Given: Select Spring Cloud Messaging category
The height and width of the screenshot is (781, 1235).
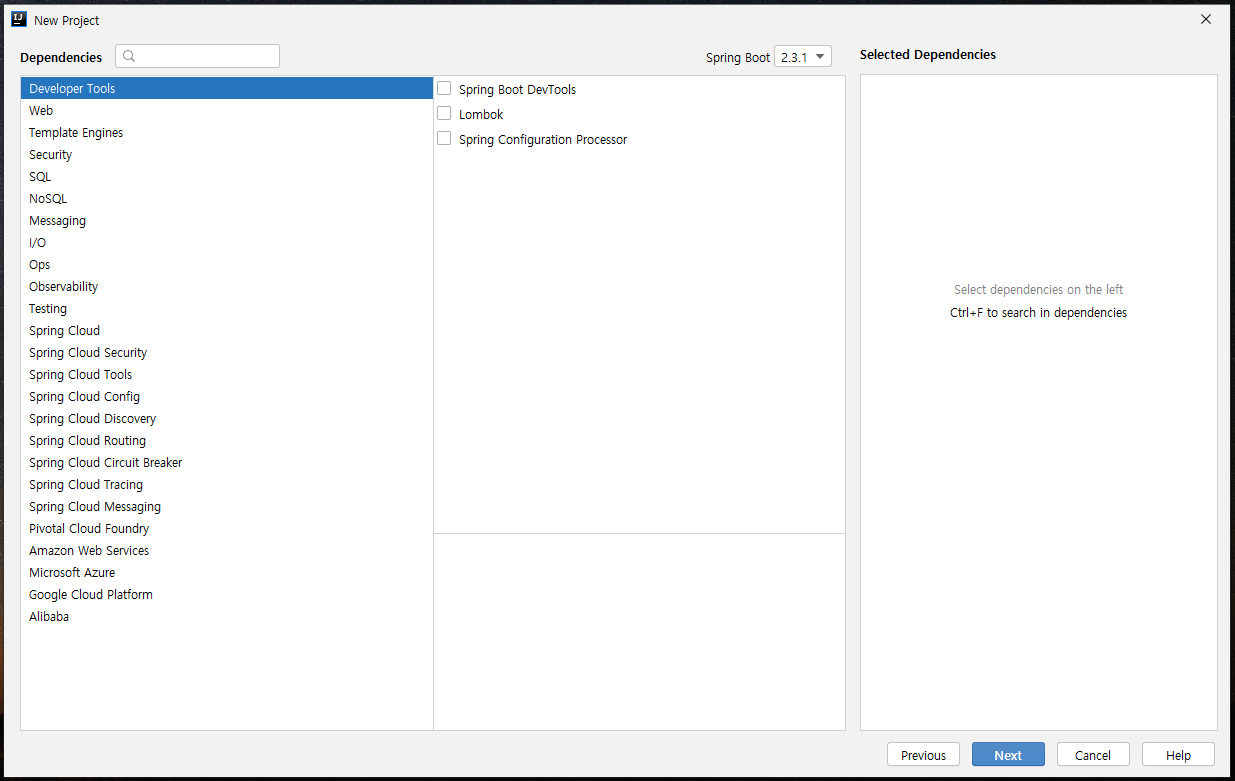Looking at the screenshot, I should 227,506.
